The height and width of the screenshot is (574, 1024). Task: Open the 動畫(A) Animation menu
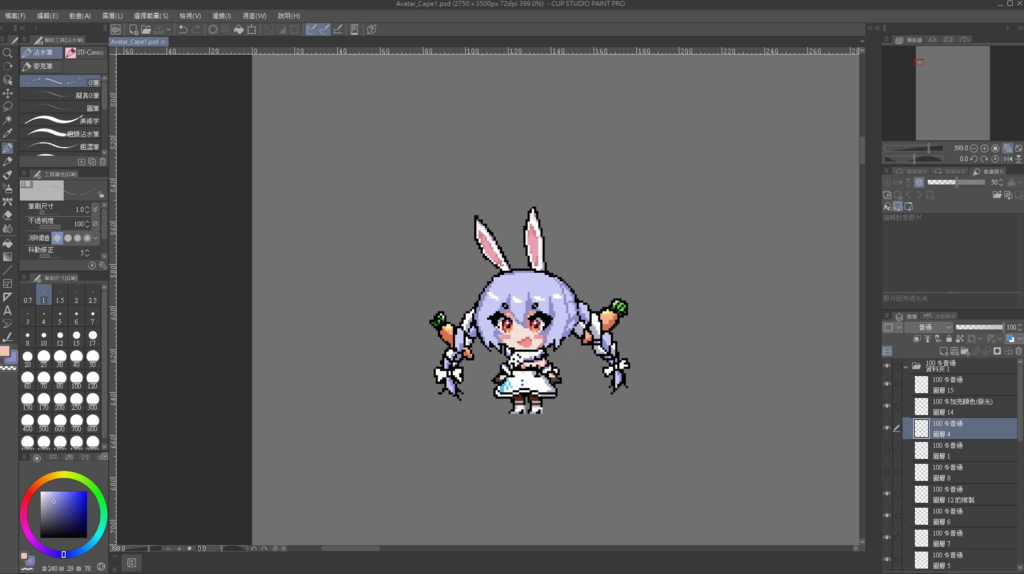coord(80,16)
